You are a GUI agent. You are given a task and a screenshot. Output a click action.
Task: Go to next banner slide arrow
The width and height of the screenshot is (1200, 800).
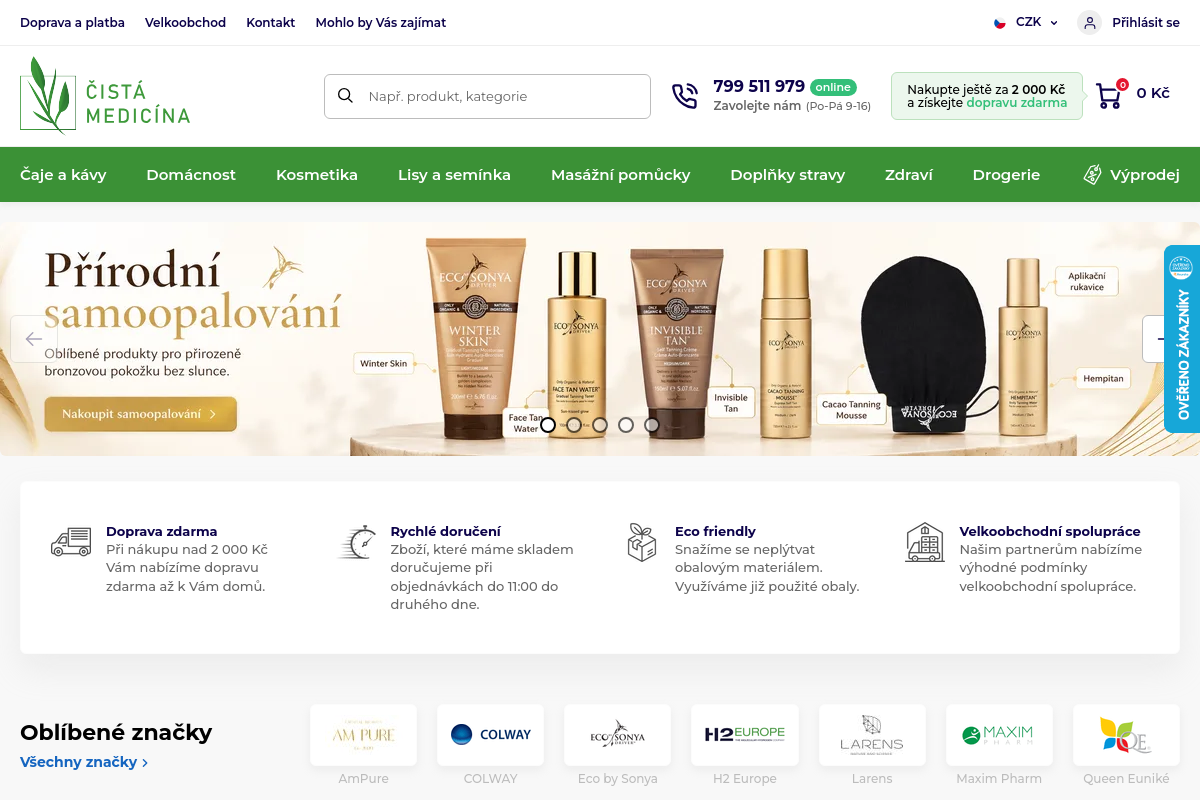point(1160,339)
